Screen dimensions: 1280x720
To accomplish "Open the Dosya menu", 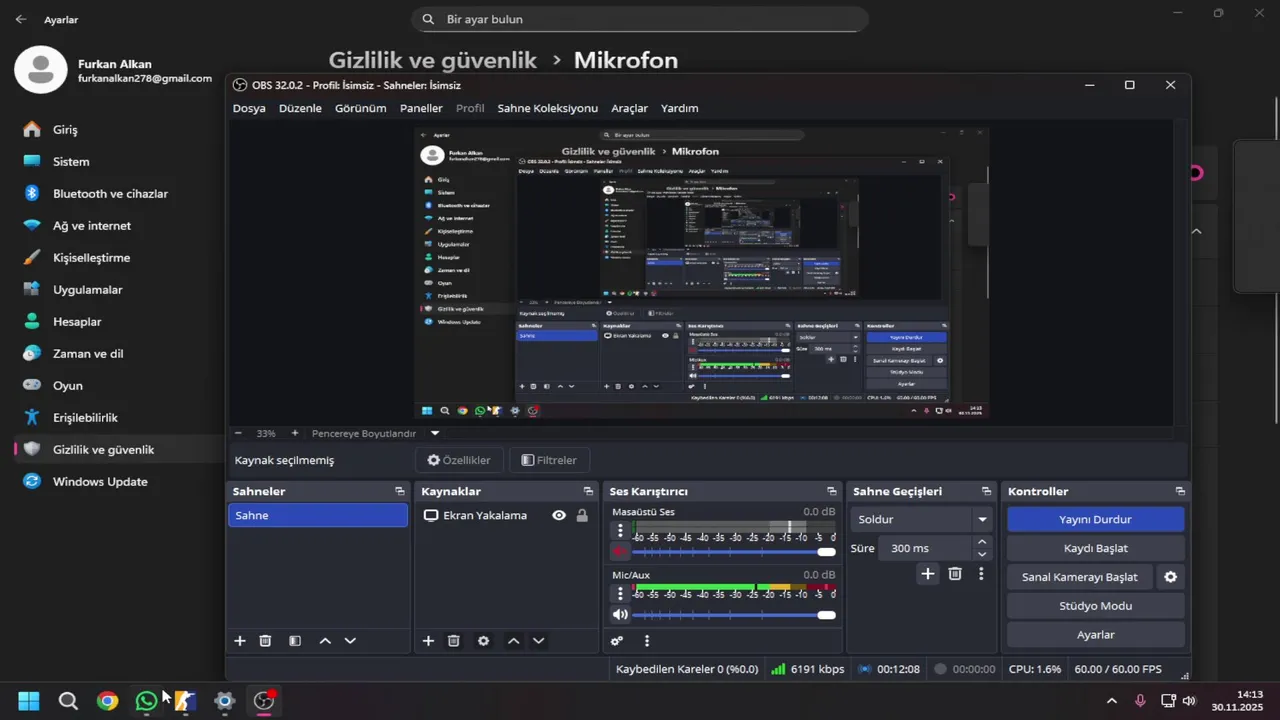I will pos(249,108).
